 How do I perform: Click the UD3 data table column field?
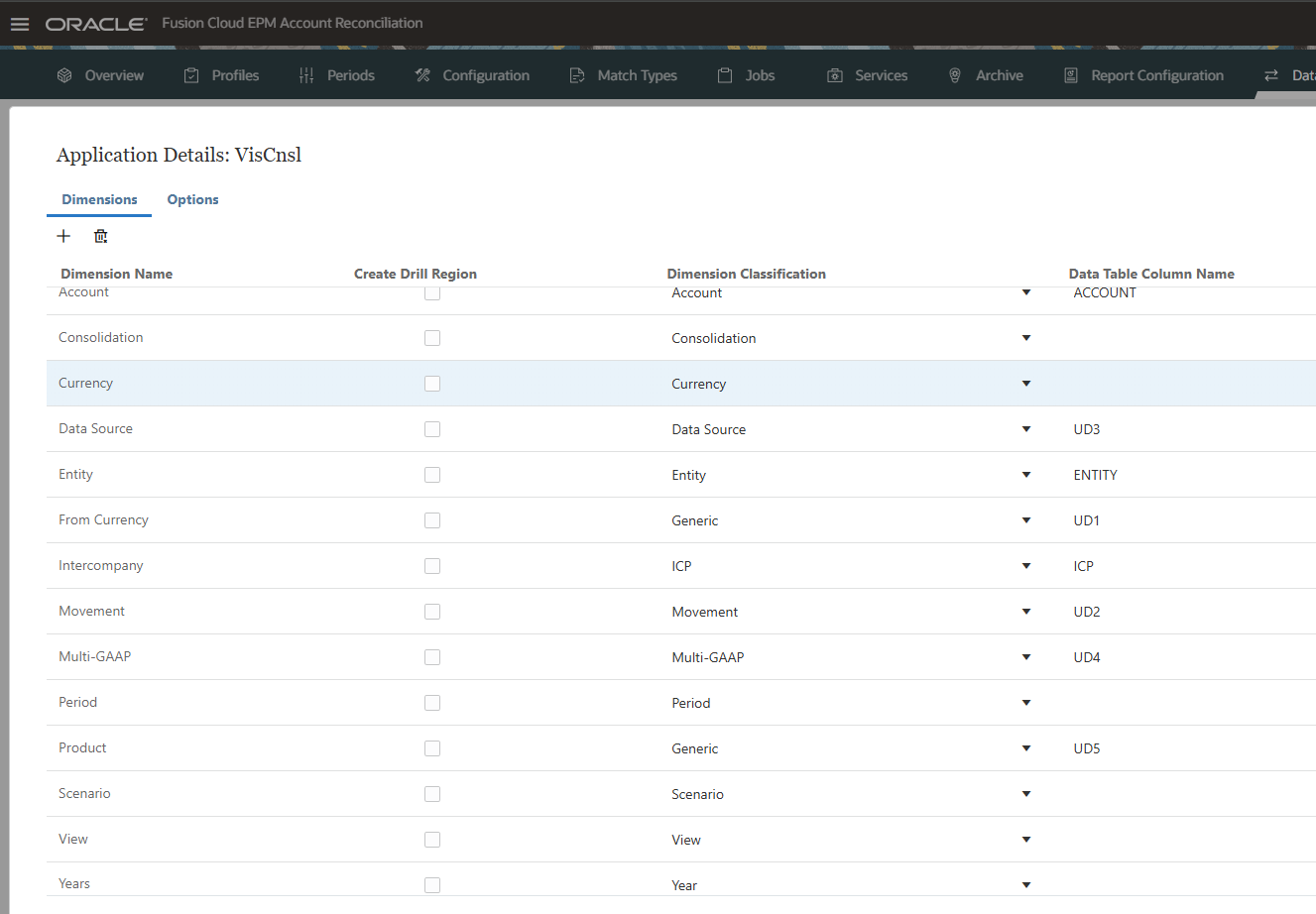click(x=1087, y=429)
